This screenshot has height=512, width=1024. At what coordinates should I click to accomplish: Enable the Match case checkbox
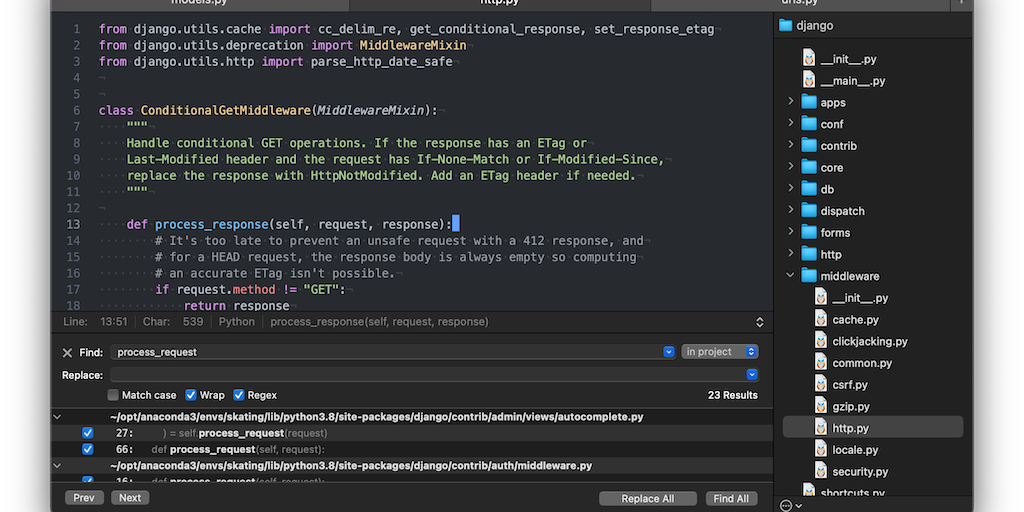coord(113,395)
